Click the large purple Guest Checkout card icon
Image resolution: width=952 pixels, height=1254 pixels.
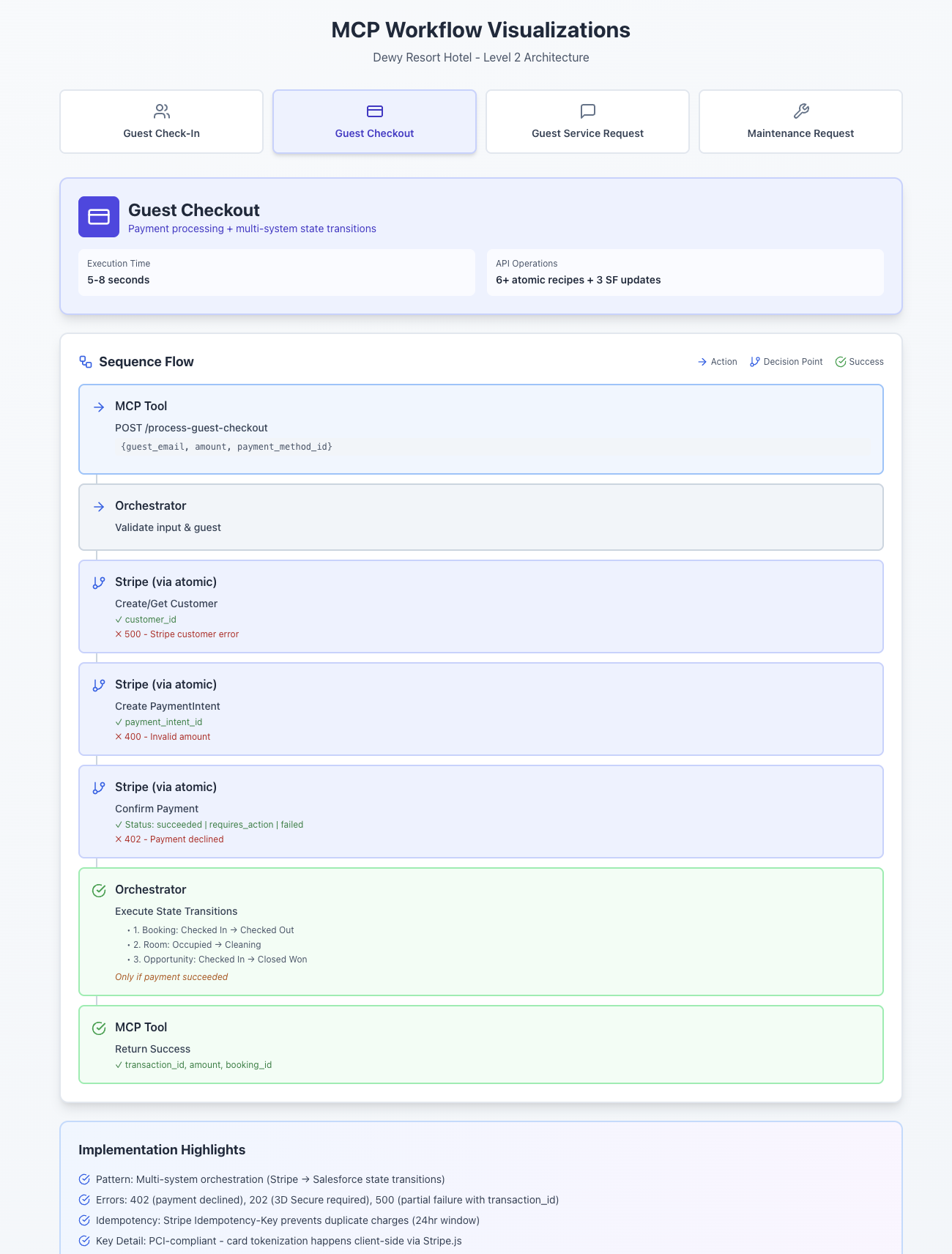coord(99,217)
